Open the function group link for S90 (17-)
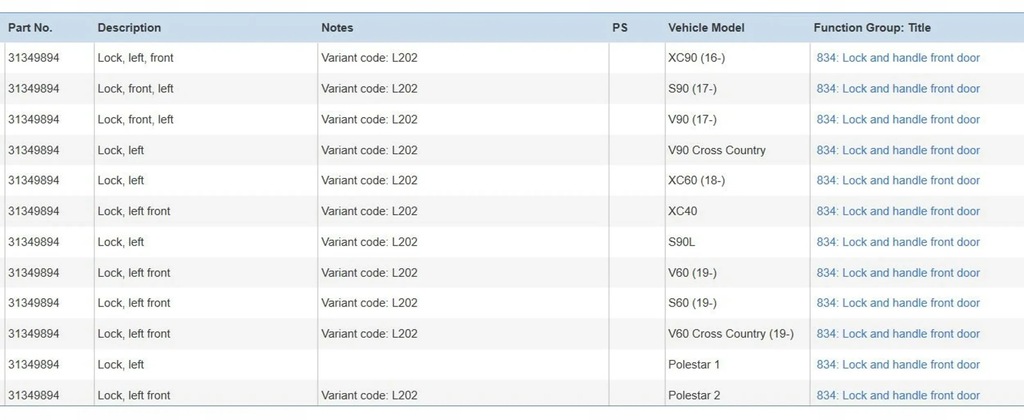The image size is (1024, 420). point(898,89)
